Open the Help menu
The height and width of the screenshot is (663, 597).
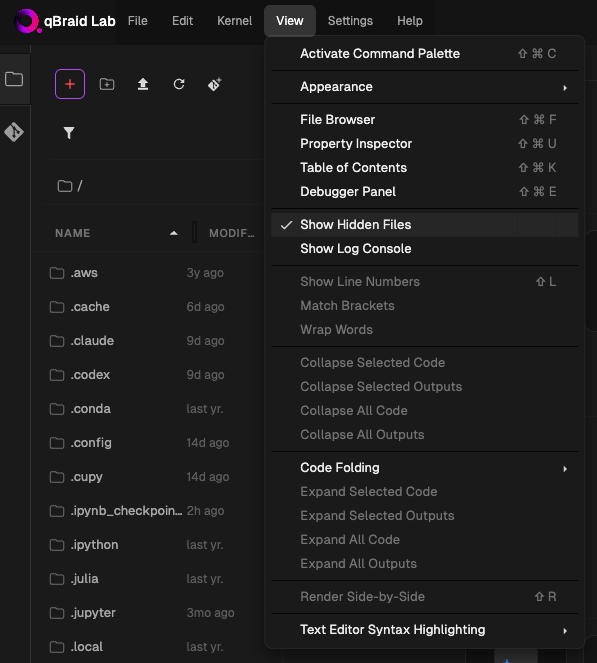click(410, 21)
